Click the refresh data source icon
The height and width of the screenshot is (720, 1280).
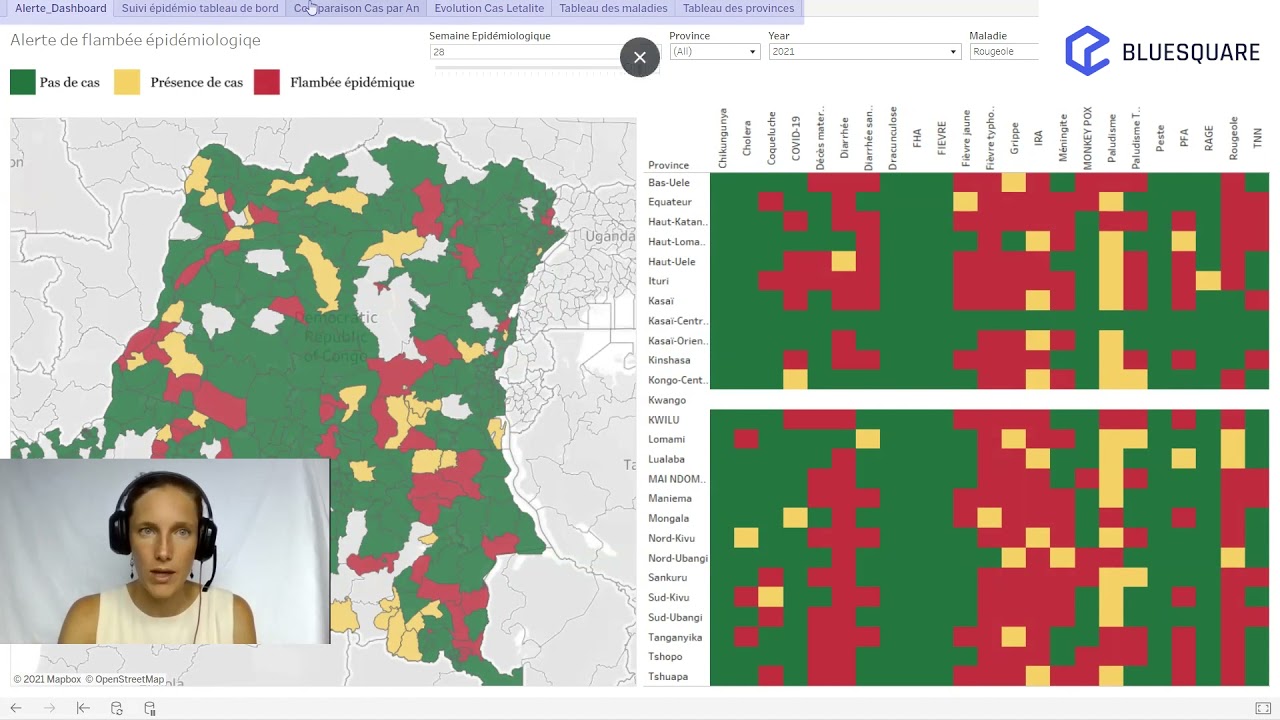[x=117, y=708]
